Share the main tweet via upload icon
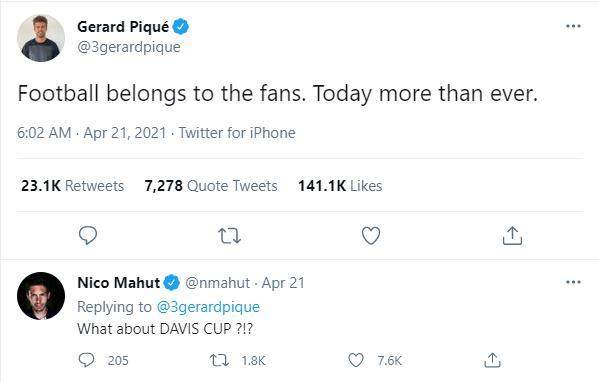The width and height of the screenshot is (599, 382). (512, 235)
